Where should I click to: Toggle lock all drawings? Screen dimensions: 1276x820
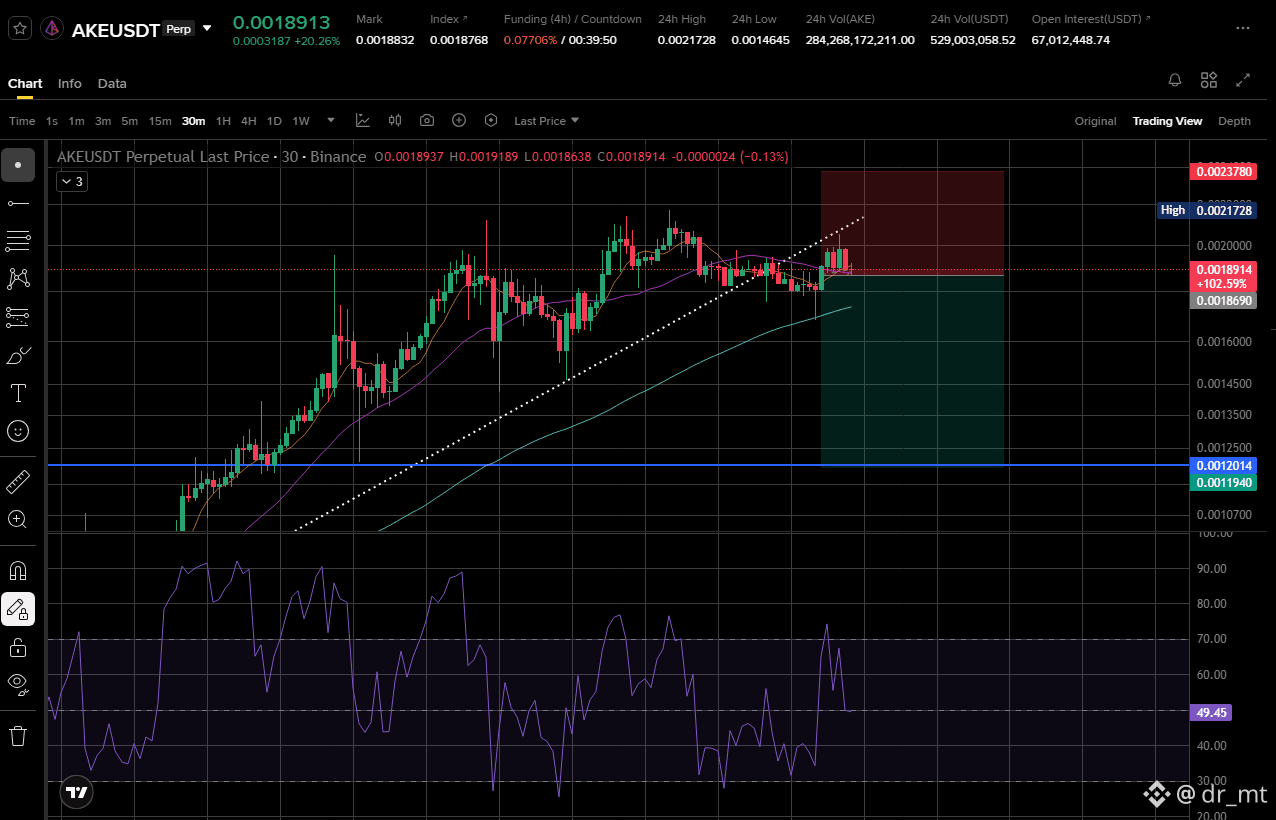coord(18,647)
